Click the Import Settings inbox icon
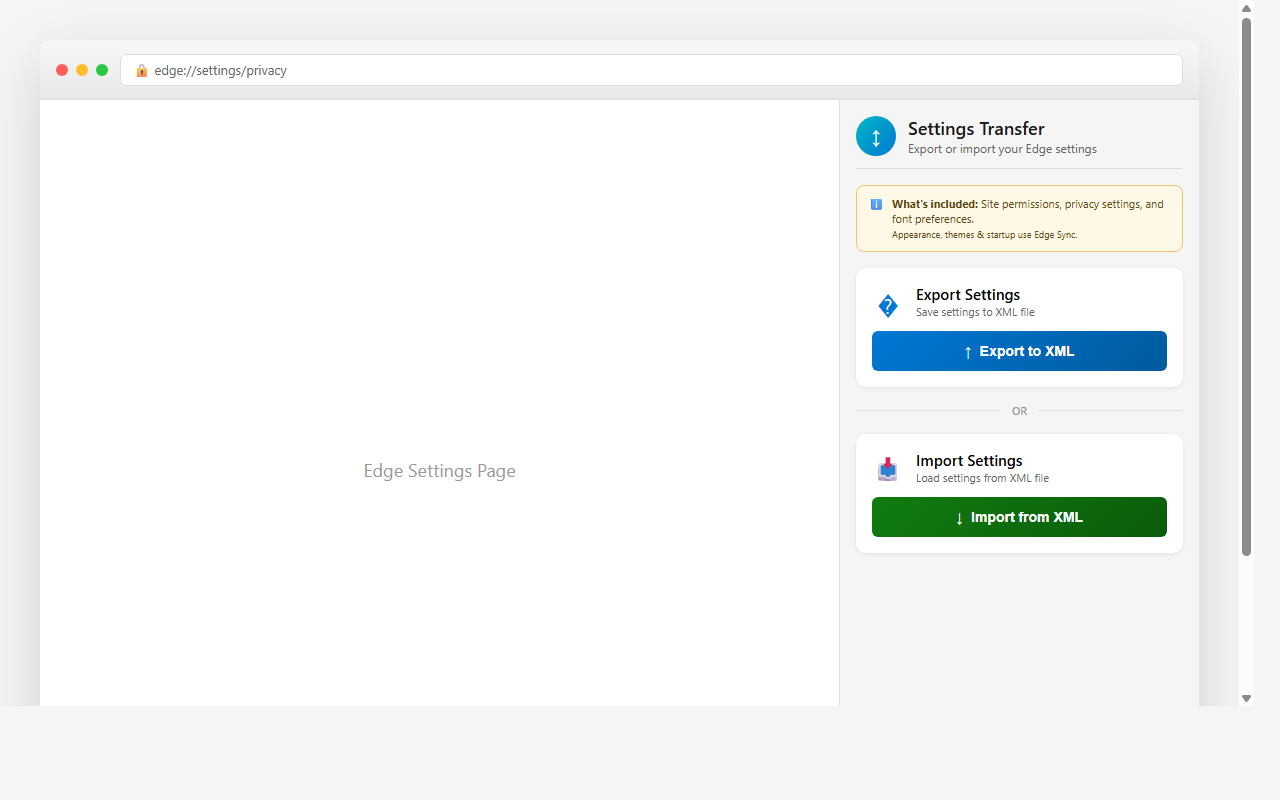This screenshot has height=800, width=1280. (888, 469)
